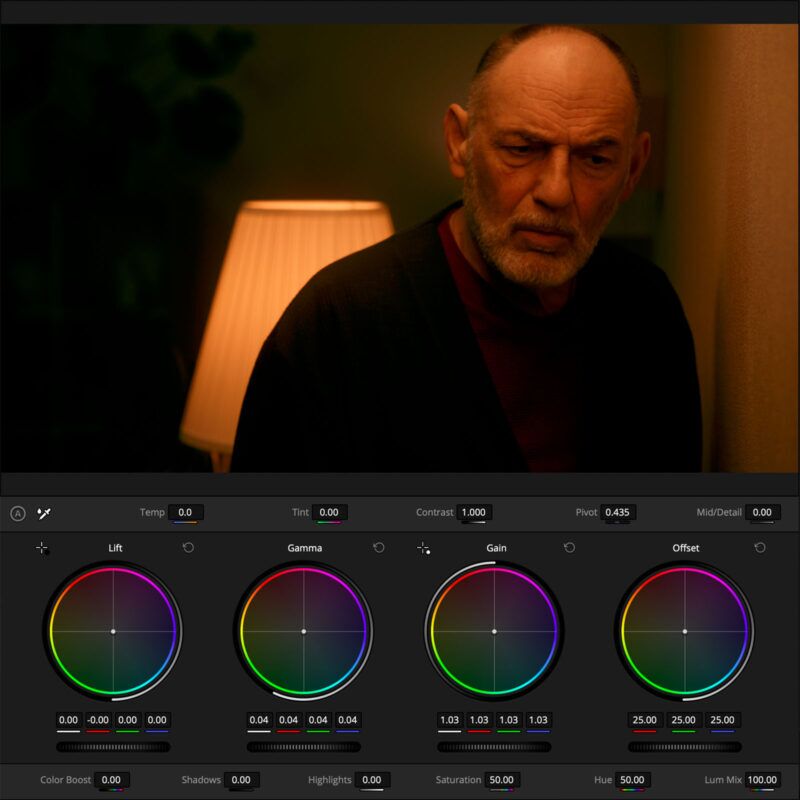This screenshot has width=800, height=800.
Task: Click the Color Boost value field
Action: tap(111, 780)
